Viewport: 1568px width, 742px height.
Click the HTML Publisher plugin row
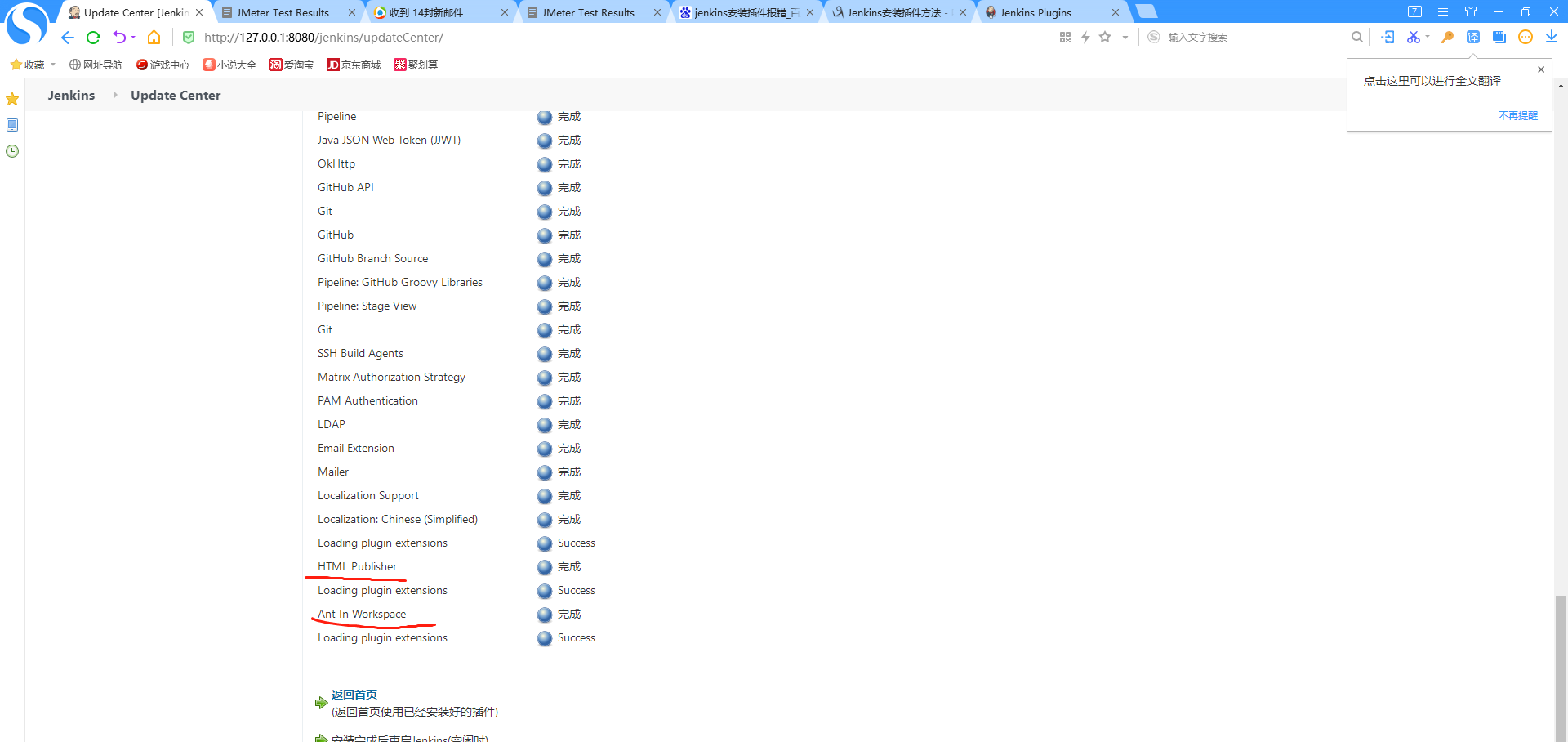357,566
